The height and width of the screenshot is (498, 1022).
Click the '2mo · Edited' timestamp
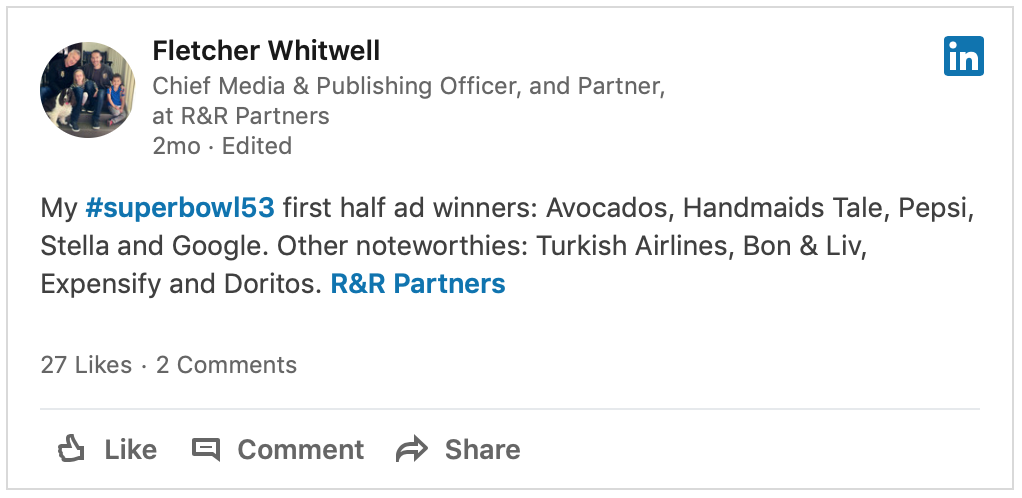[x=222, y=146]
